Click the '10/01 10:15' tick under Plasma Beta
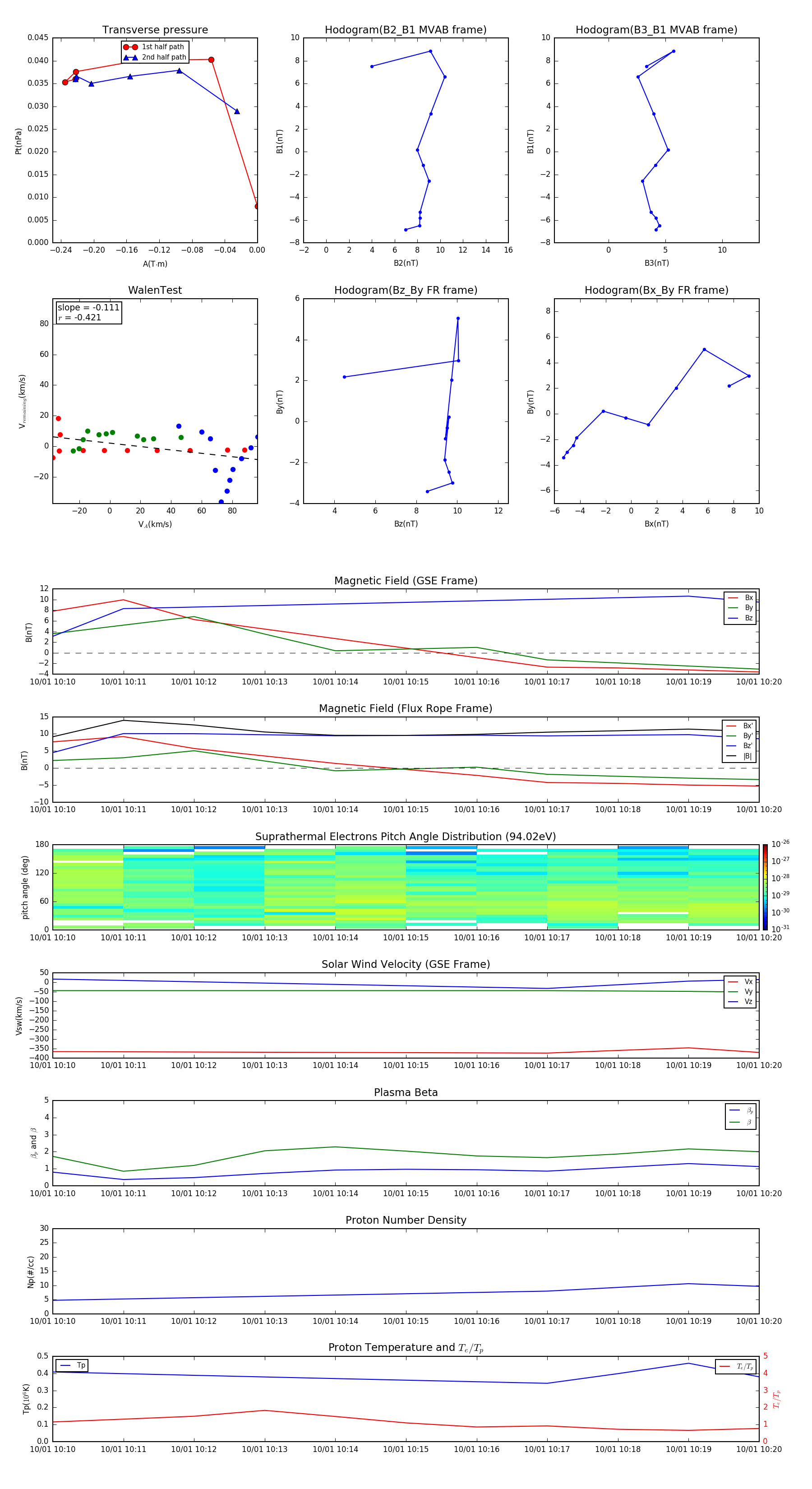Screen dimensions: 812x1489 406,1193
